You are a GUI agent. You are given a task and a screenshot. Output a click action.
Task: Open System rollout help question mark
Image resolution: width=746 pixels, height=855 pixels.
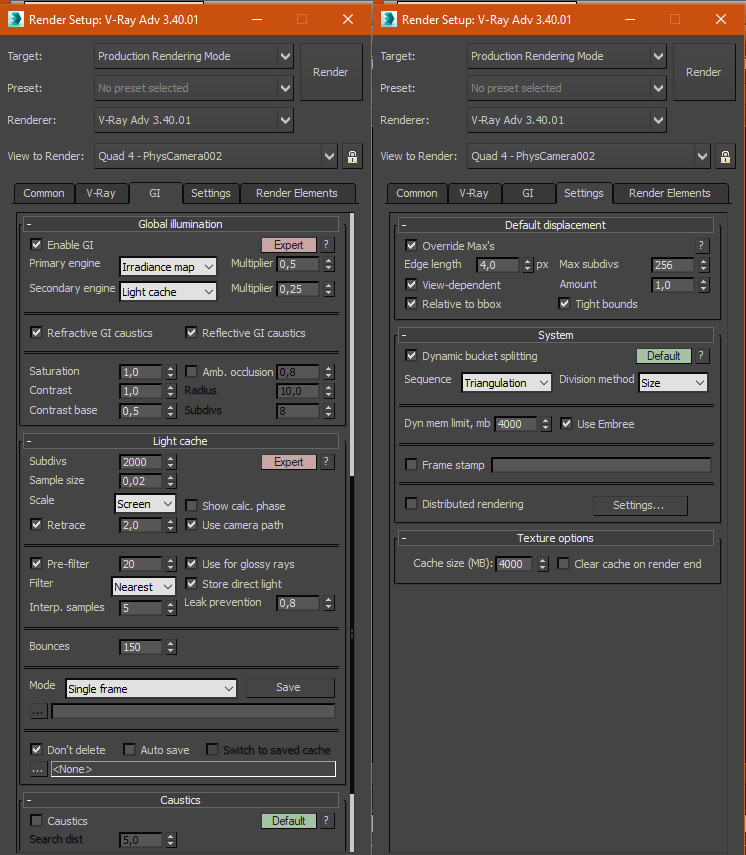pos(702,356)
